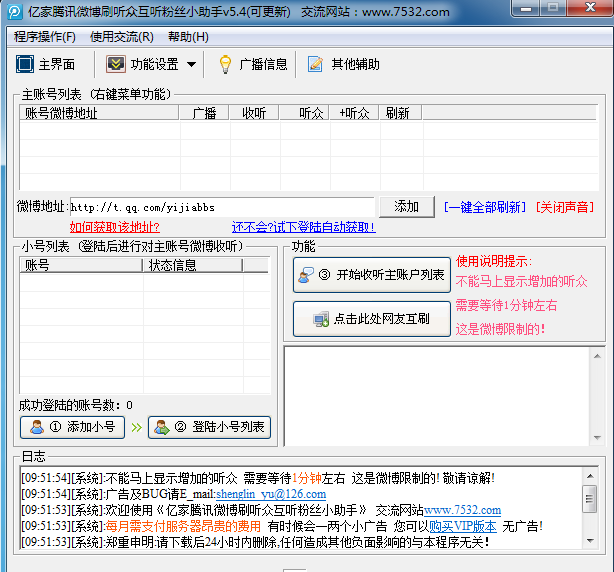Click 登陆小号列表 button
Image resolution: width=614 pixels, height=572 pixels.
209,427
